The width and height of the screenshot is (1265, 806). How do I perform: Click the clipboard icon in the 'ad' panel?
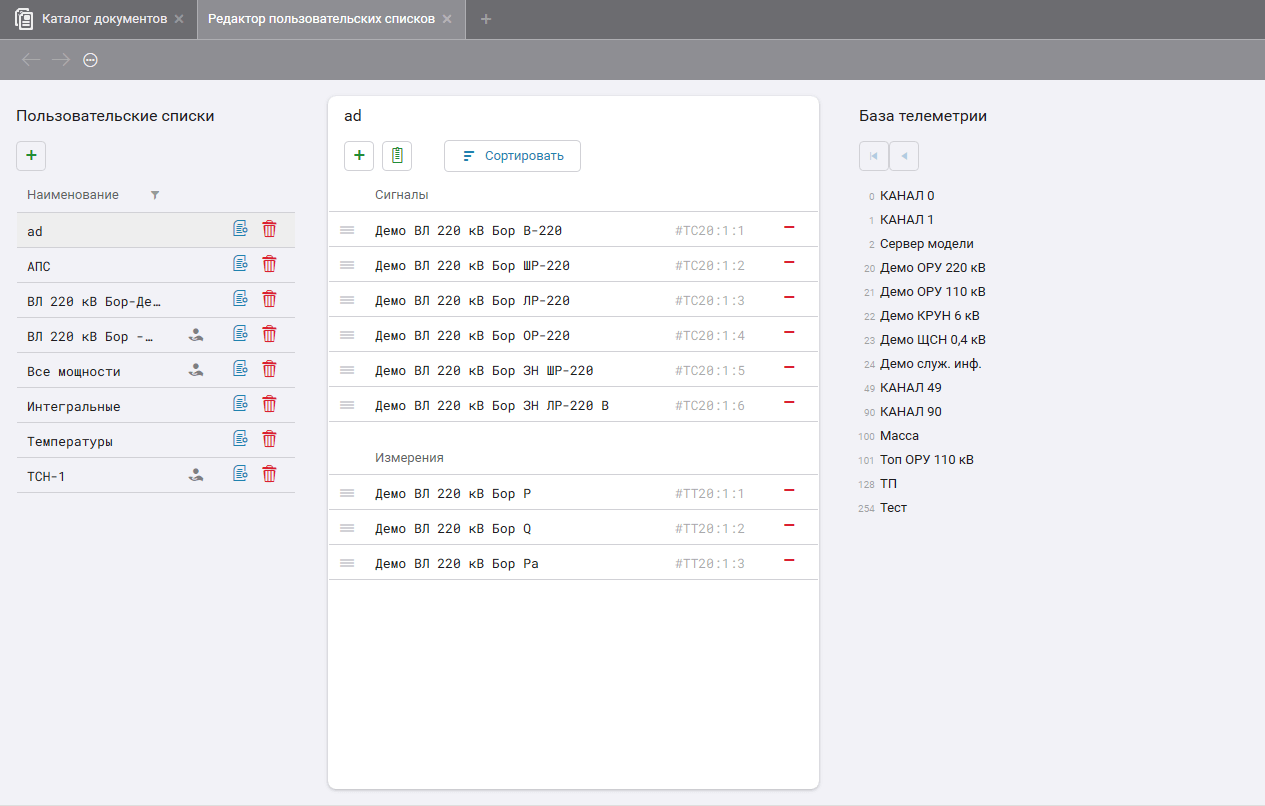[397, 156]
